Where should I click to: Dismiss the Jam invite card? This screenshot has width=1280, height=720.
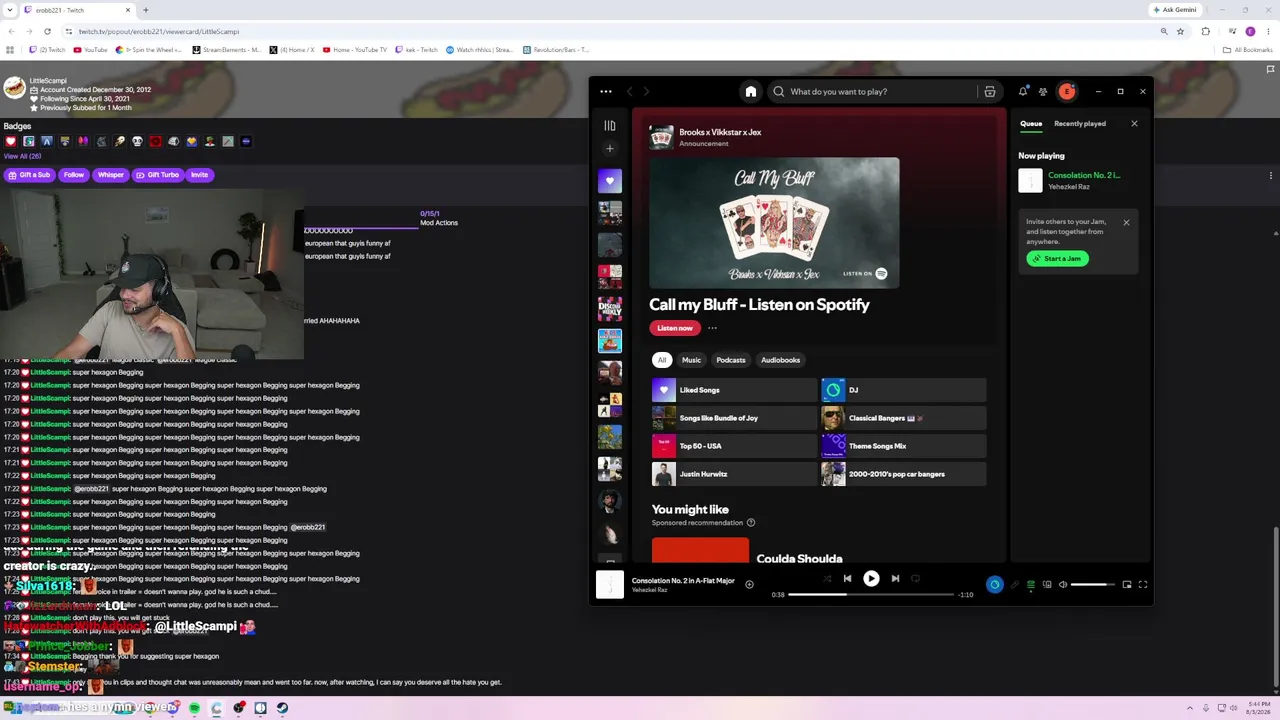point(1126,222)
